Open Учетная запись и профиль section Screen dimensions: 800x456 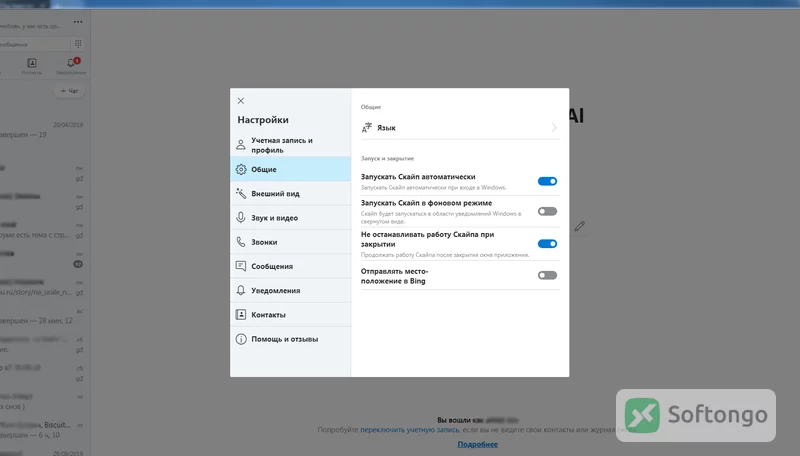(290, 145)
